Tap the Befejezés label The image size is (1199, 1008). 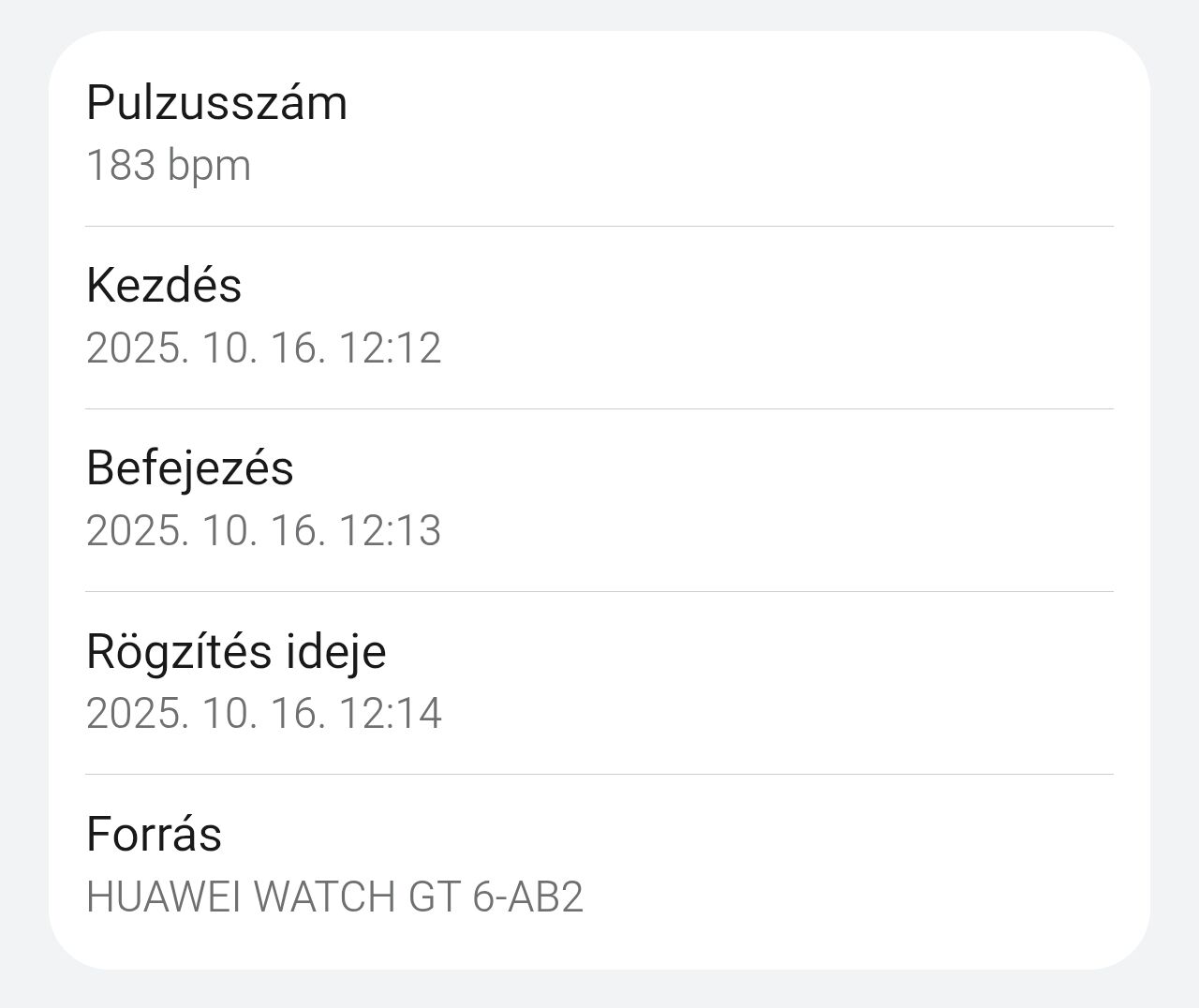pyautogui.click(x=190, y=467)
